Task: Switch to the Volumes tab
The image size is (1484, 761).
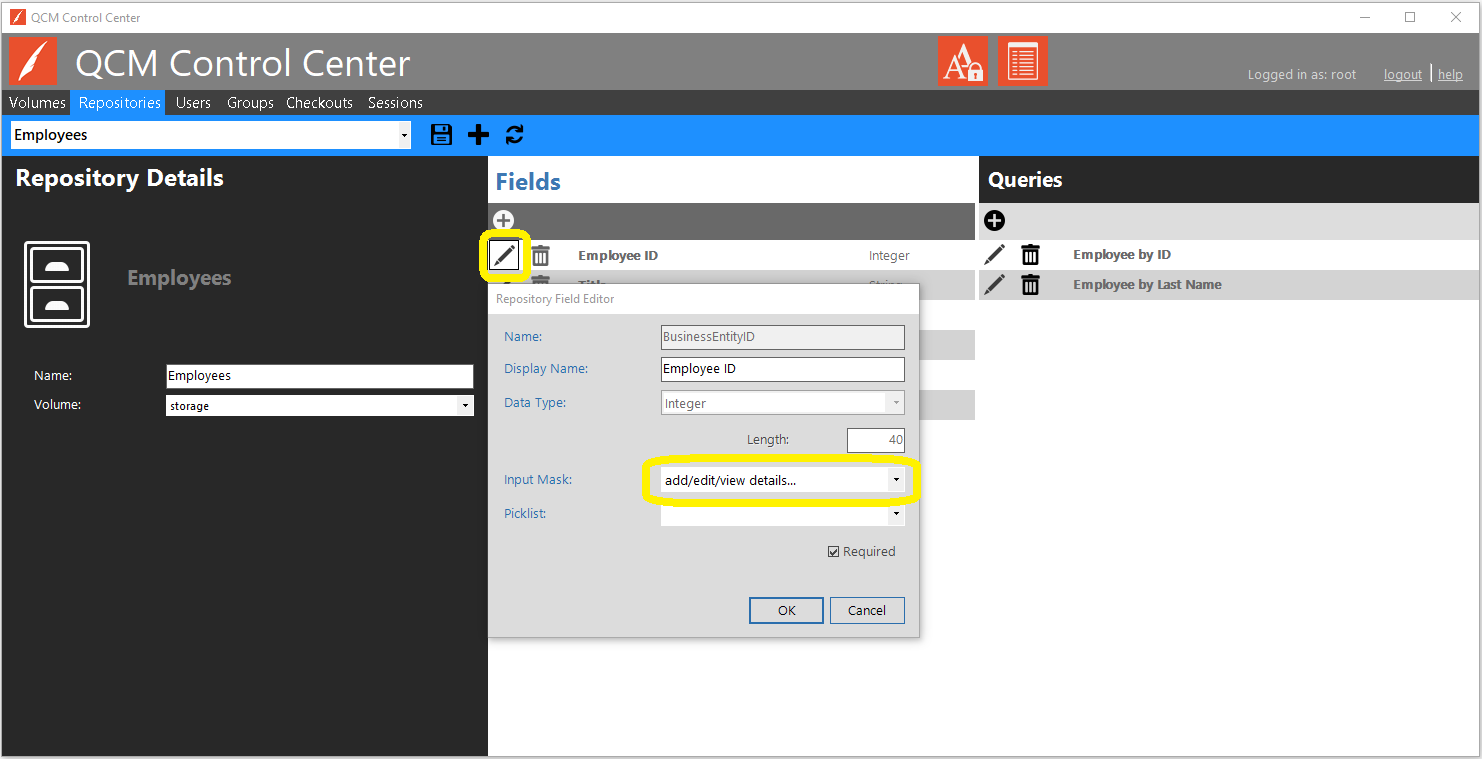Action: click(37, 103)
